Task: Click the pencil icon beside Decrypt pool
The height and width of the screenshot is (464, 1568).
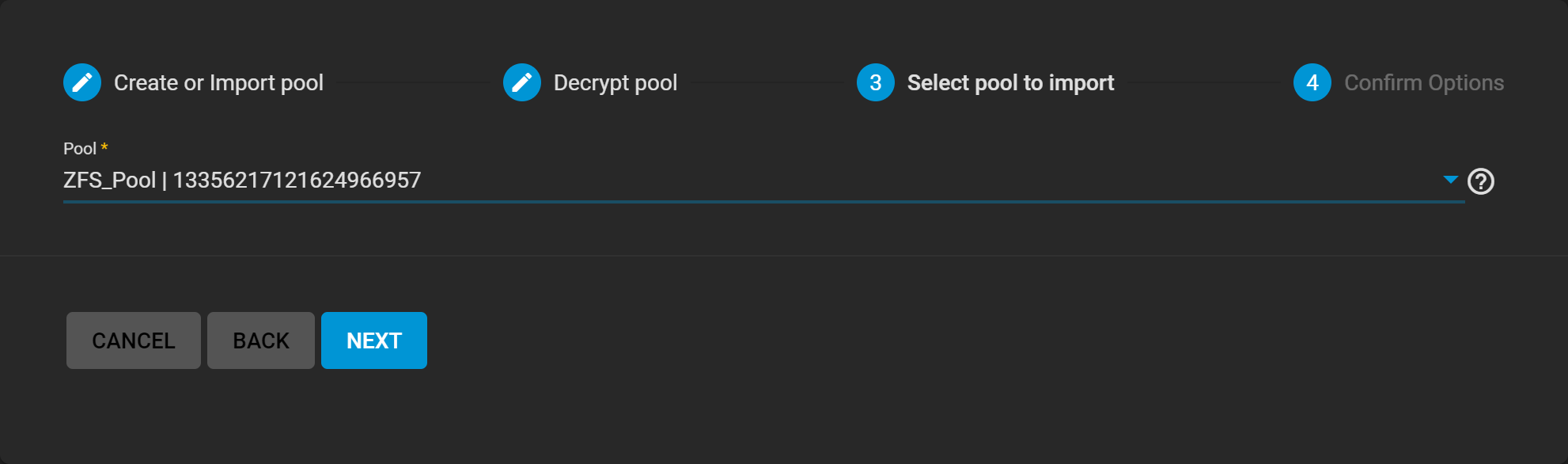Action: [522, 82]
